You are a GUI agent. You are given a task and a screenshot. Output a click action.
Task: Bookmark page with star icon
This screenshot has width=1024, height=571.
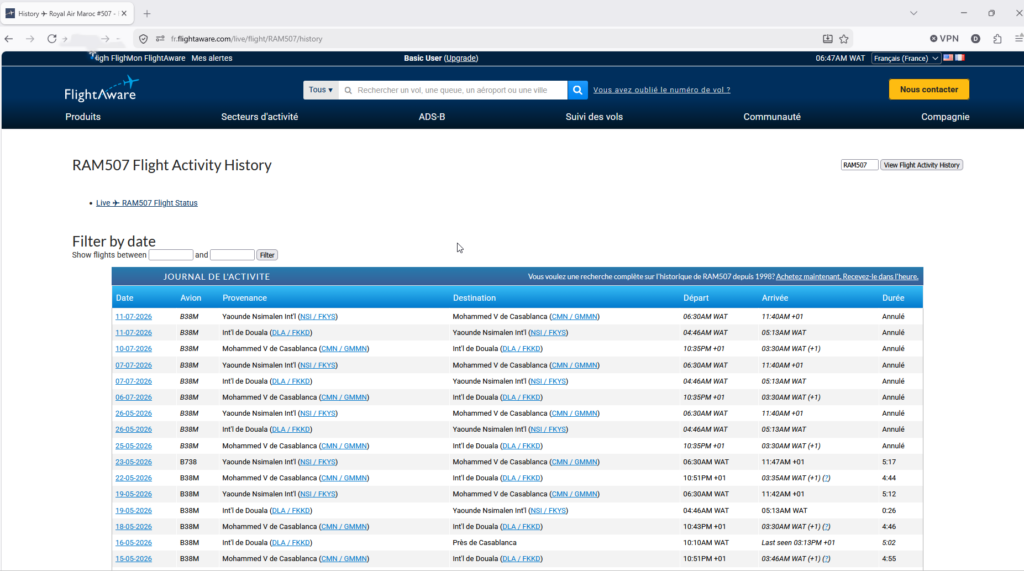point(844,39)
